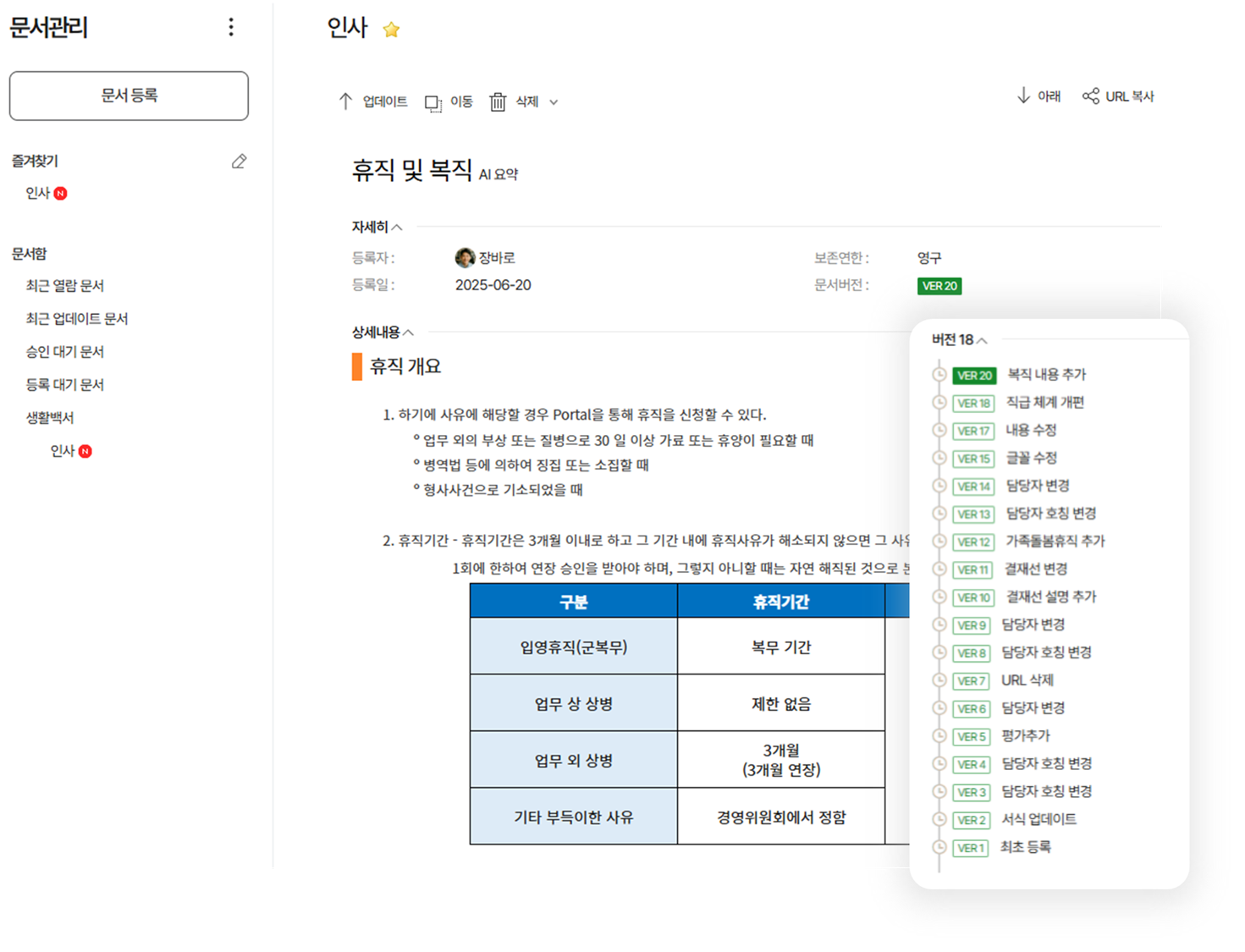
Task: Collapse the 상세내용 section
Action: tap(409, 332)
